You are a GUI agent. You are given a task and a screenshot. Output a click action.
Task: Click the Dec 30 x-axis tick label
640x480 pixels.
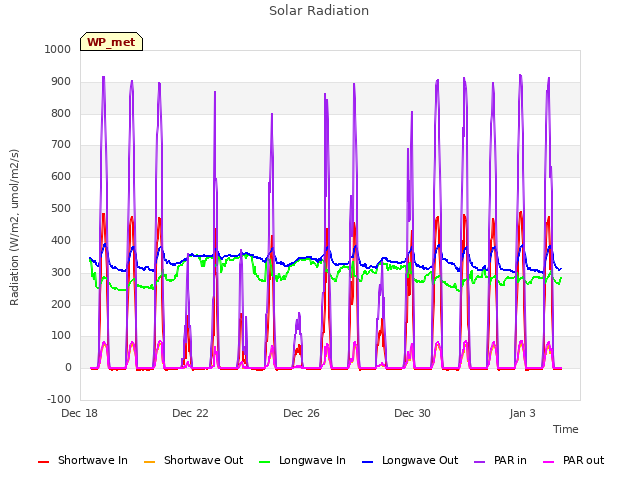(x=412, y=413)
